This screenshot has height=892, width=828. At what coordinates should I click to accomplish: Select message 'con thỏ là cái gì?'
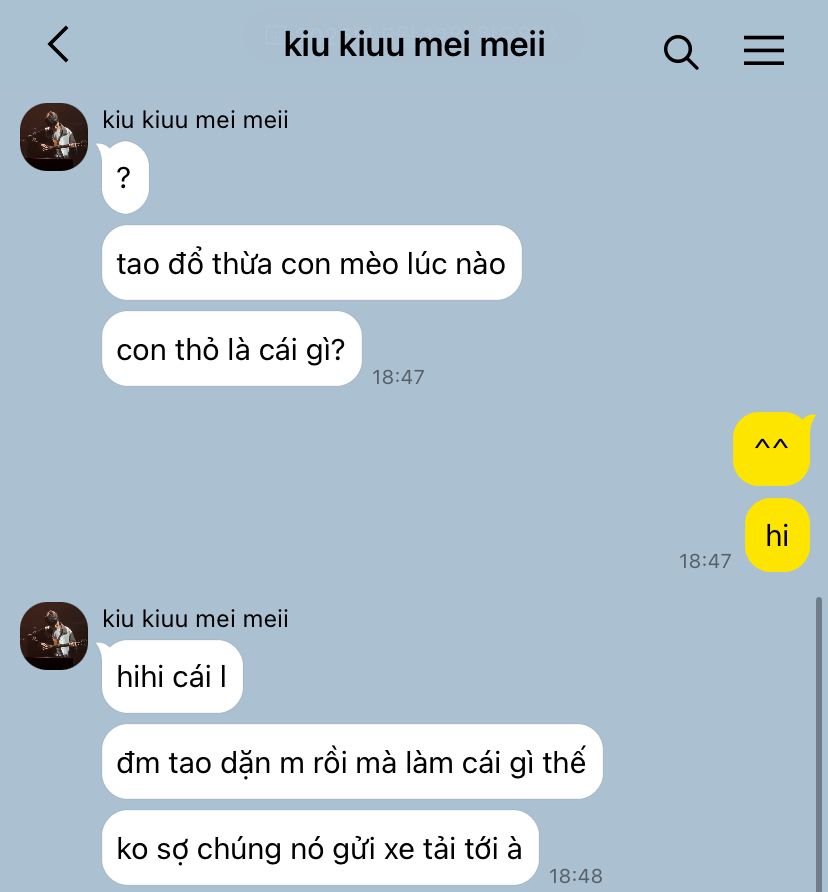[x=232, y=349]
